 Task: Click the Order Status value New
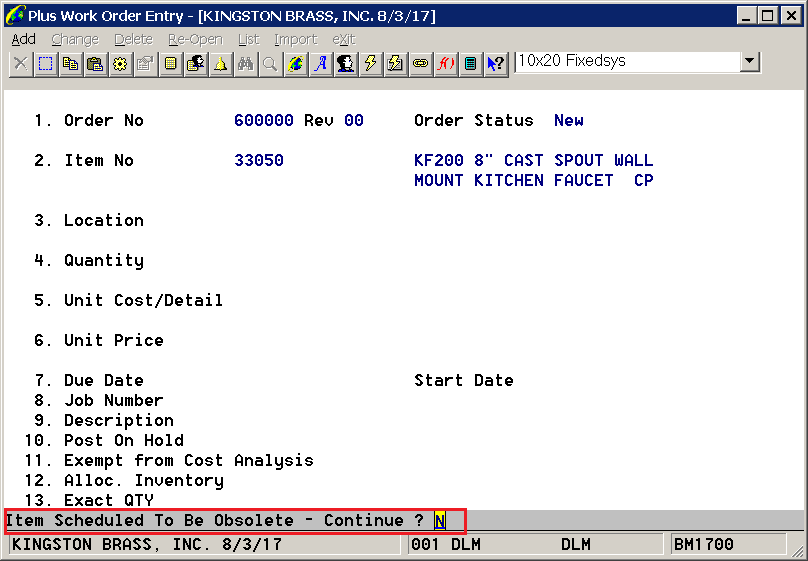[569, 120]
